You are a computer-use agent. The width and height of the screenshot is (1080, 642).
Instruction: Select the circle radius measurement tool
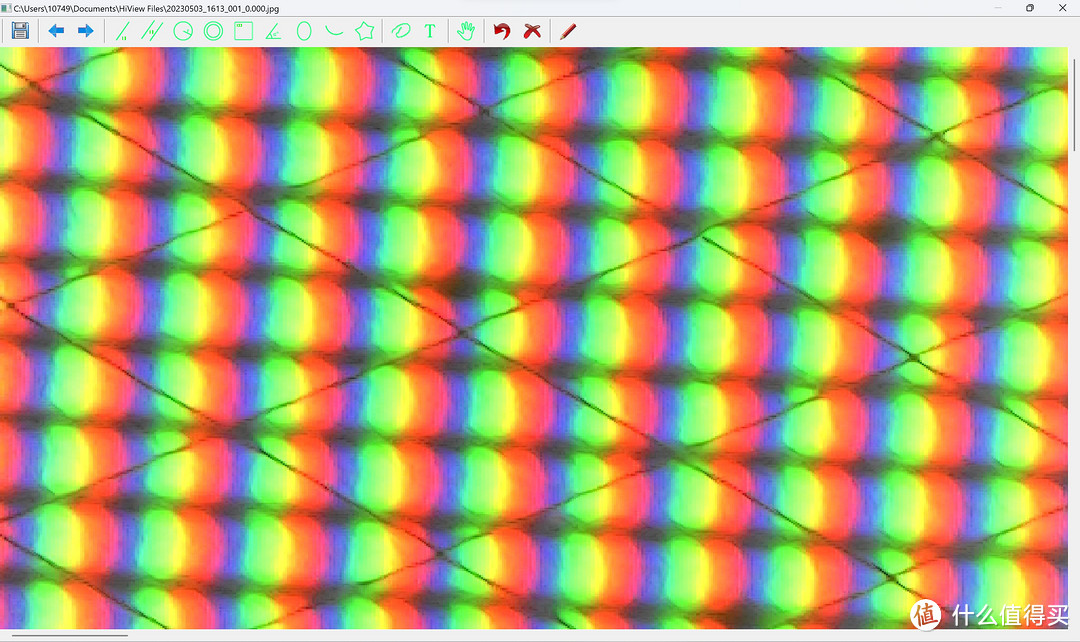coord(183,31)
